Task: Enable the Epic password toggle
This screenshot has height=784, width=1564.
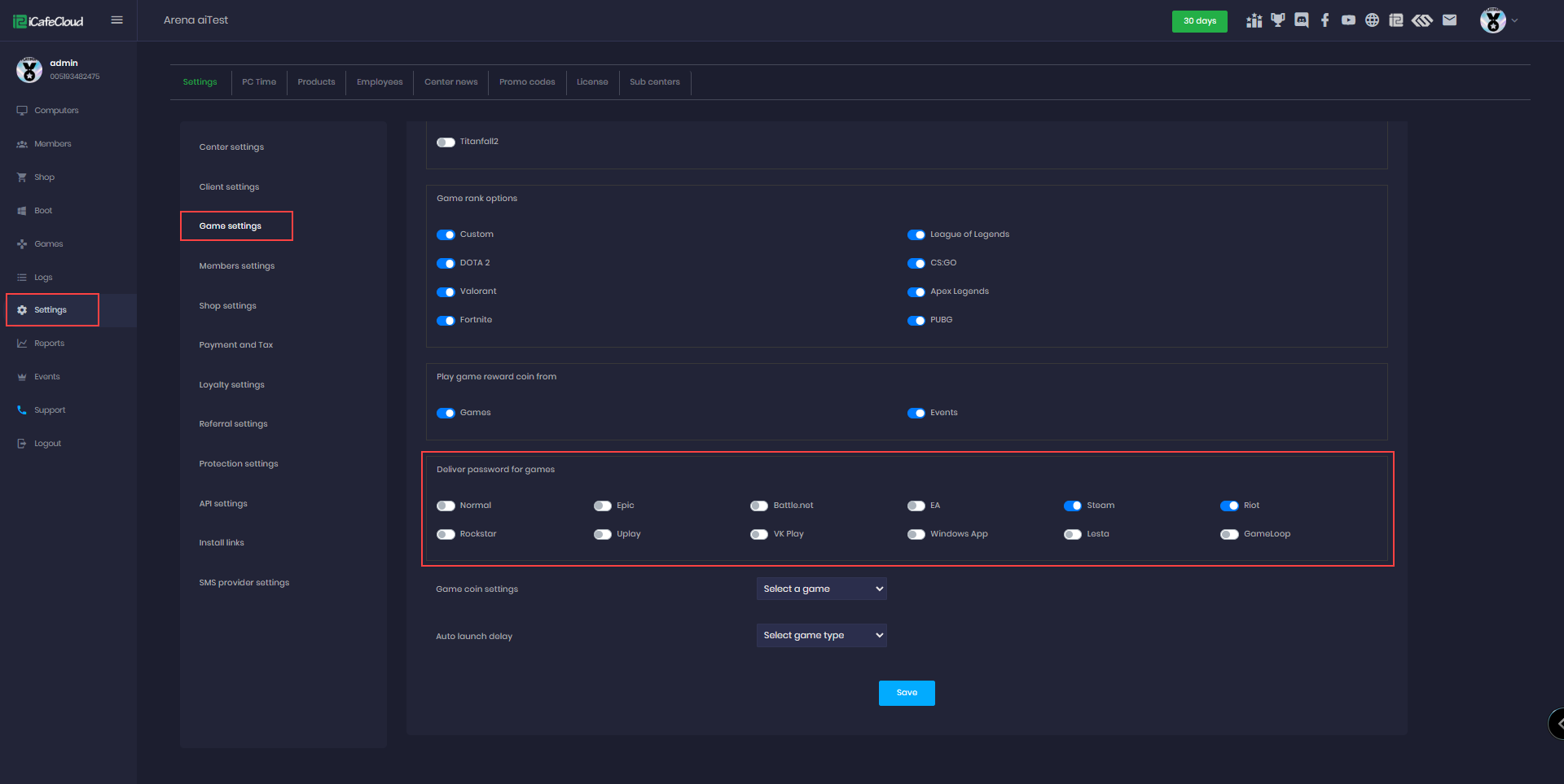Action: [602, 506]
